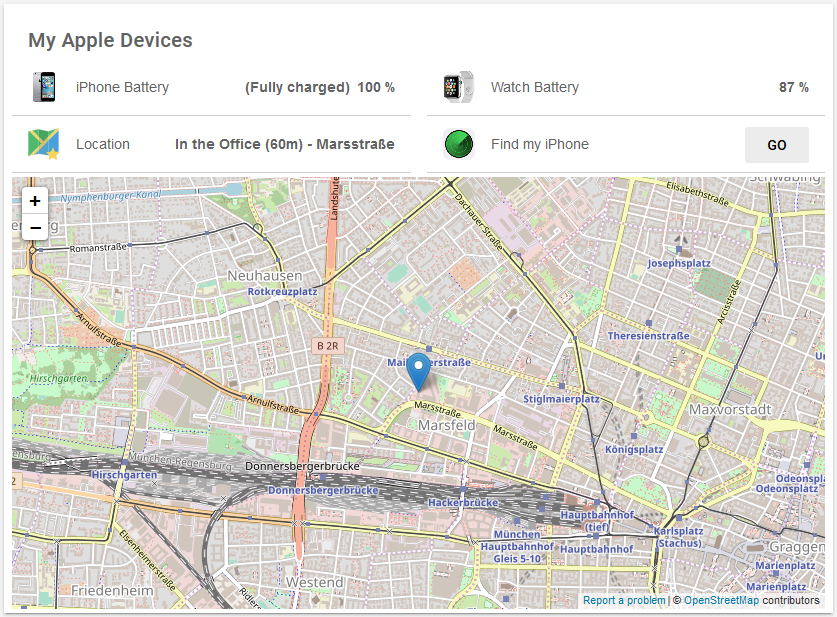
Task: Zoom in on the map
Action: [35, 201]
